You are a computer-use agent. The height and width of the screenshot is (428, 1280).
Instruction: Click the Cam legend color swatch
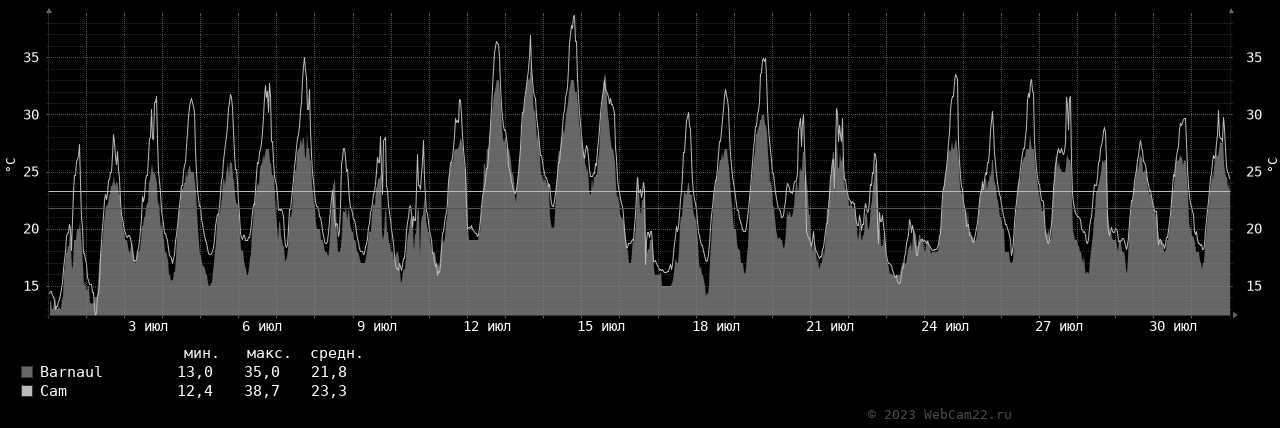(x=27, y=391)
